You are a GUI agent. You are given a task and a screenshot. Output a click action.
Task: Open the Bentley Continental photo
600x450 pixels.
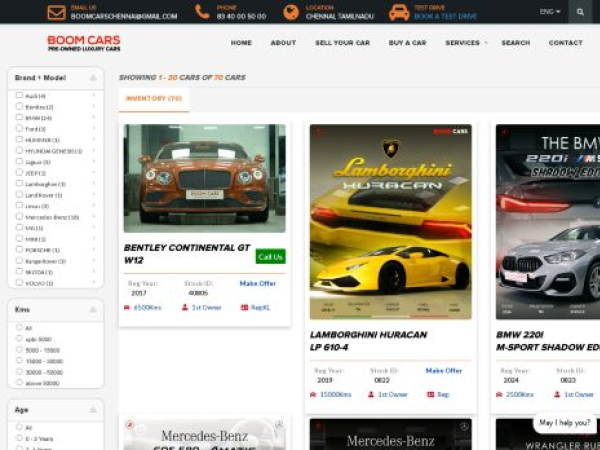(x=205, y=178)
